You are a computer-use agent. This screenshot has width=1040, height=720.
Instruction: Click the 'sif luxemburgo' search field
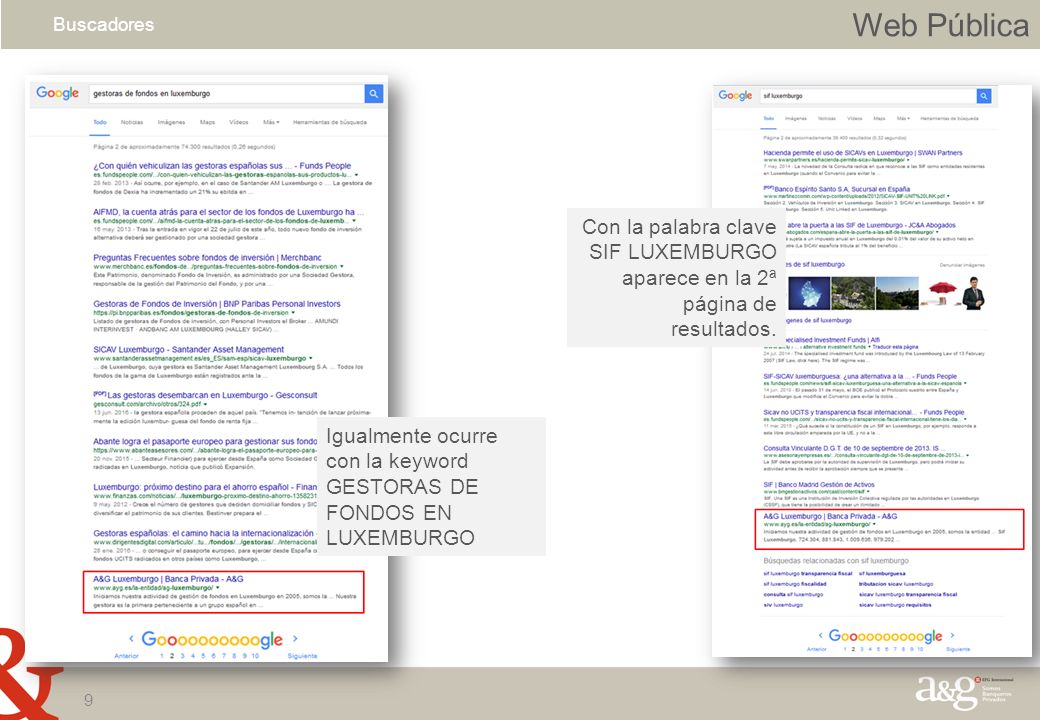tap(868, 96)
